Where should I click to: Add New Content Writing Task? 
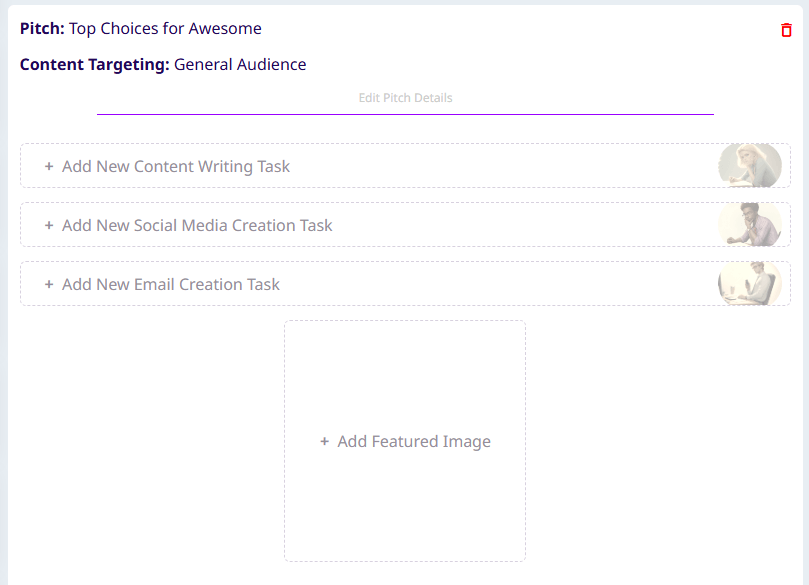tap(176, 166)
